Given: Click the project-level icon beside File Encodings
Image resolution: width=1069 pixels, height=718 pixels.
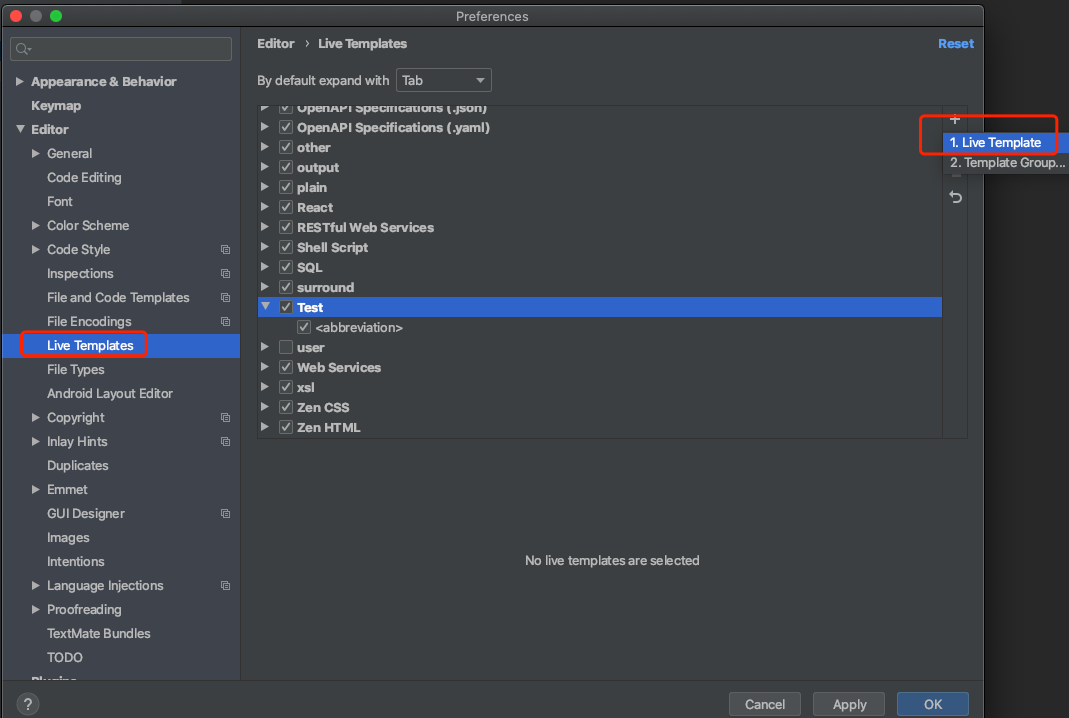Looking at the screenshot, I should click(x=225, y=321).
